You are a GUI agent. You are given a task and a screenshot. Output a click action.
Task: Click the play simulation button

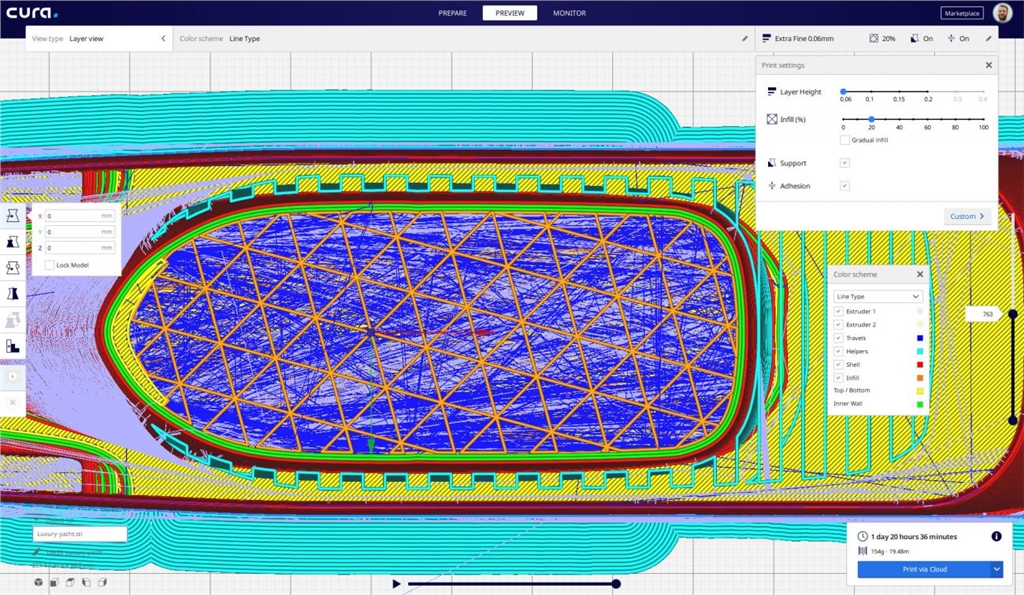coord(396,584)
